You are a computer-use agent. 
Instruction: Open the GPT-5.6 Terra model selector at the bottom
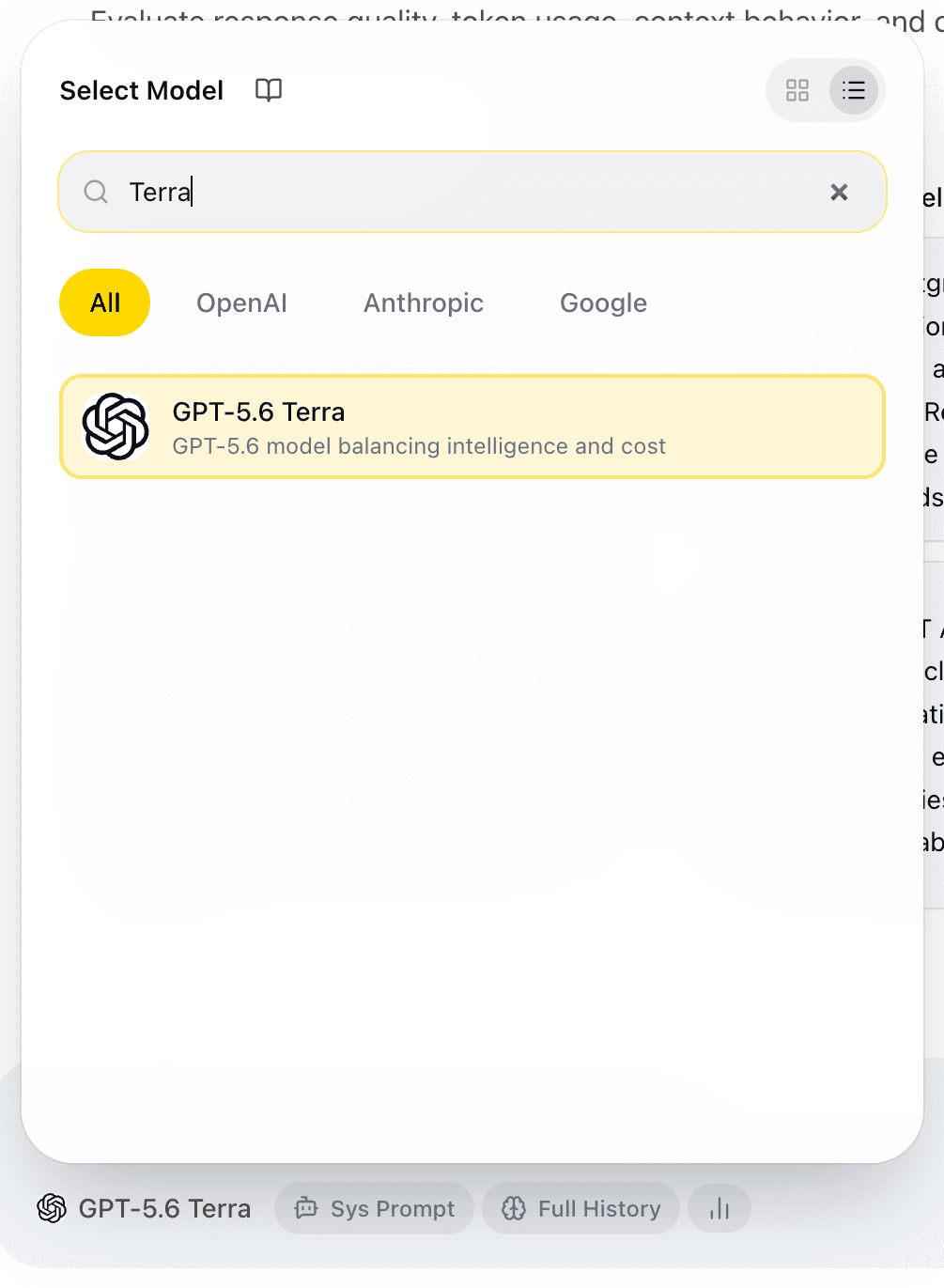tap(144, 1208)
